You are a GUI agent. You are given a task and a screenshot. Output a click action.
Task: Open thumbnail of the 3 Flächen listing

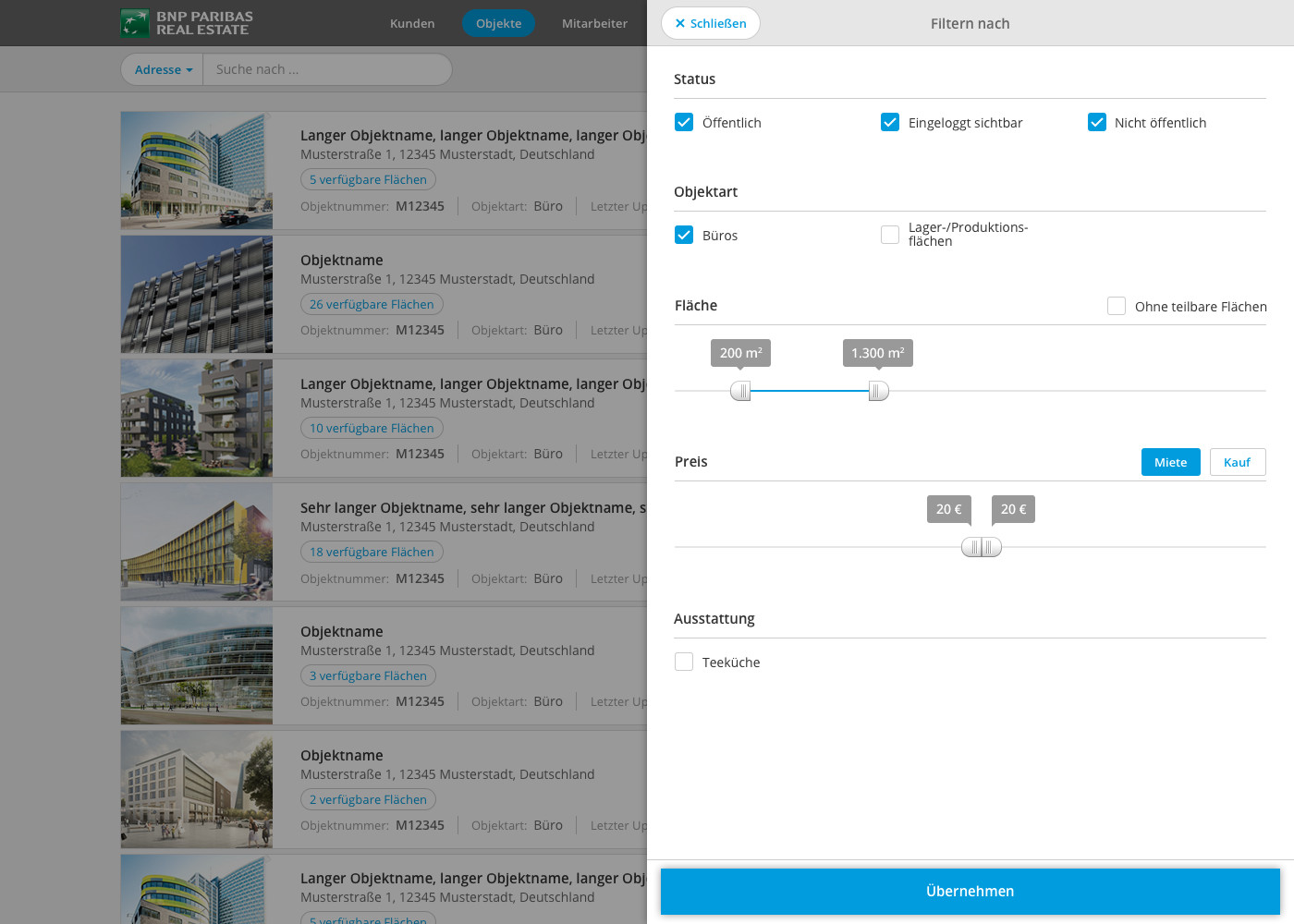(x=197, y=665)
